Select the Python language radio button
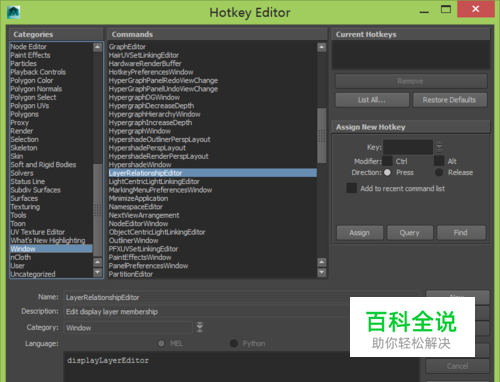This screenshot has width=500, height=382. [234, 343]
